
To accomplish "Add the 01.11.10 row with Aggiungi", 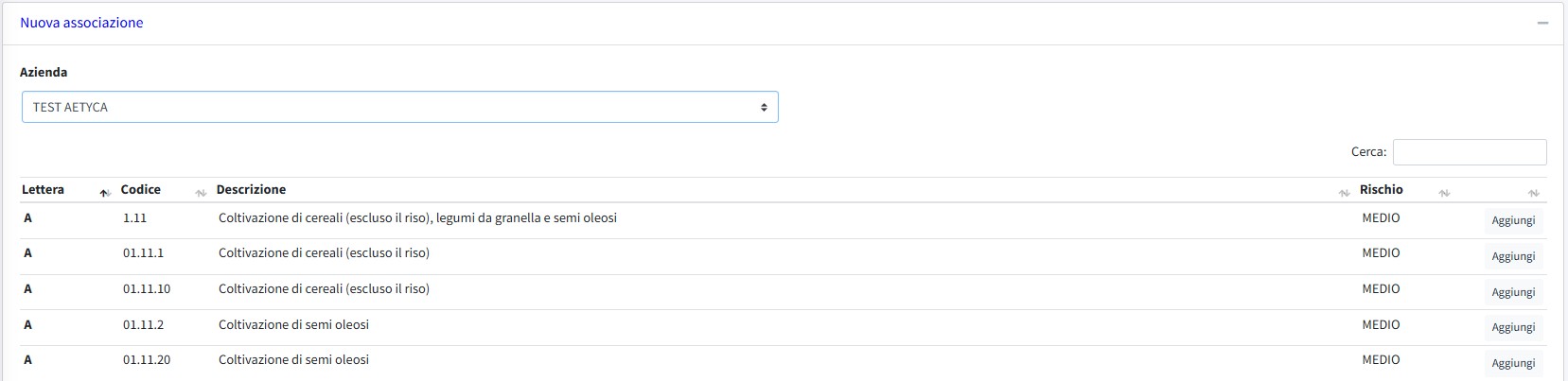I will coord(1513,292).
